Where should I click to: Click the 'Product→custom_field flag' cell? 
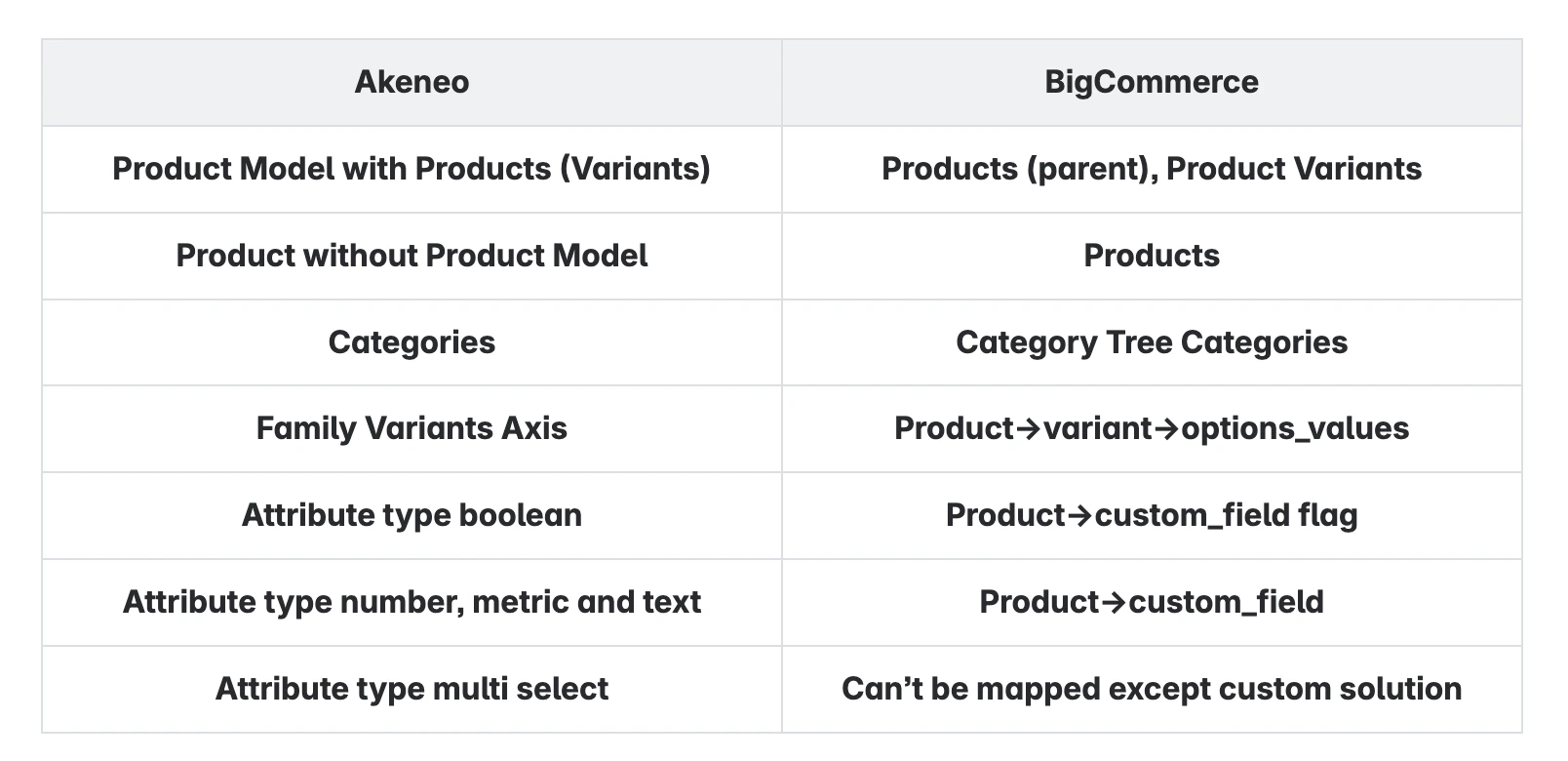pos(1152,515)
